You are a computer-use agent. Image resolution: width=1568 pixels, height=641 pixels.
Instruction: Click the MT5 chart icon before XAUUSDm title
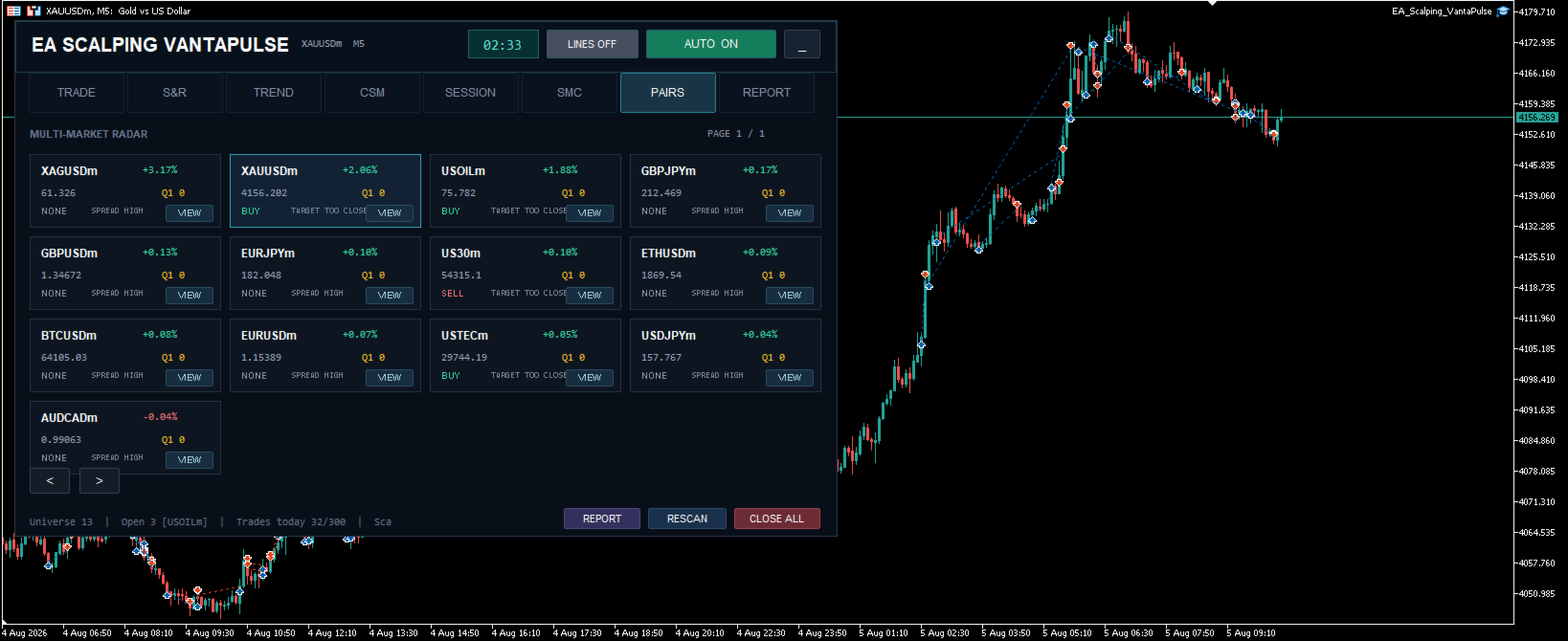point(34,11)
